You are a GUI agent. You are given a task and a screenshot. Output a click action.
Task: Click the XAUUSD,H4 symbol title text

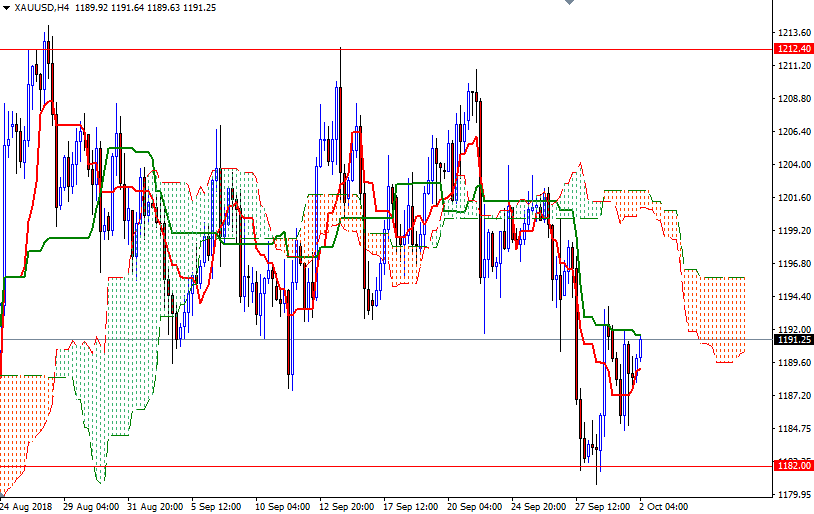coord(42,7)
